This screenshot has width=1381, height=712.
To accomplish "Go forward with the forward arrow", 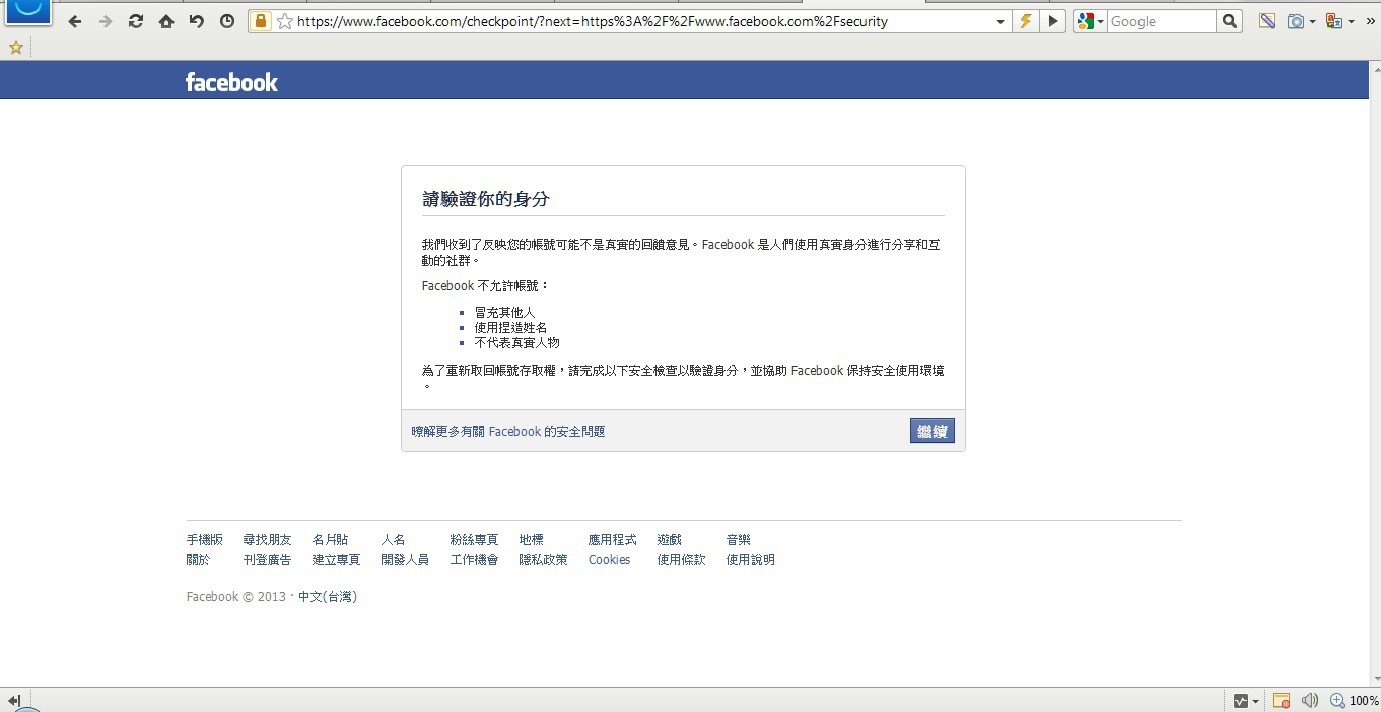I will tap(105, 21).
